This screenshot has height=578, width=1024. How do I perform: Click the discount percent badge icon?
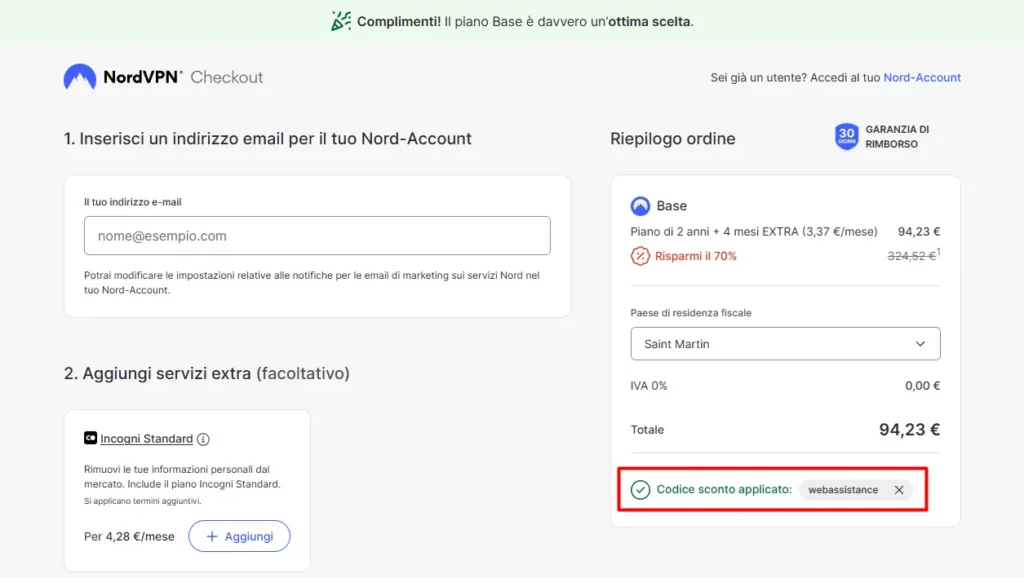(x=640, y=256)
